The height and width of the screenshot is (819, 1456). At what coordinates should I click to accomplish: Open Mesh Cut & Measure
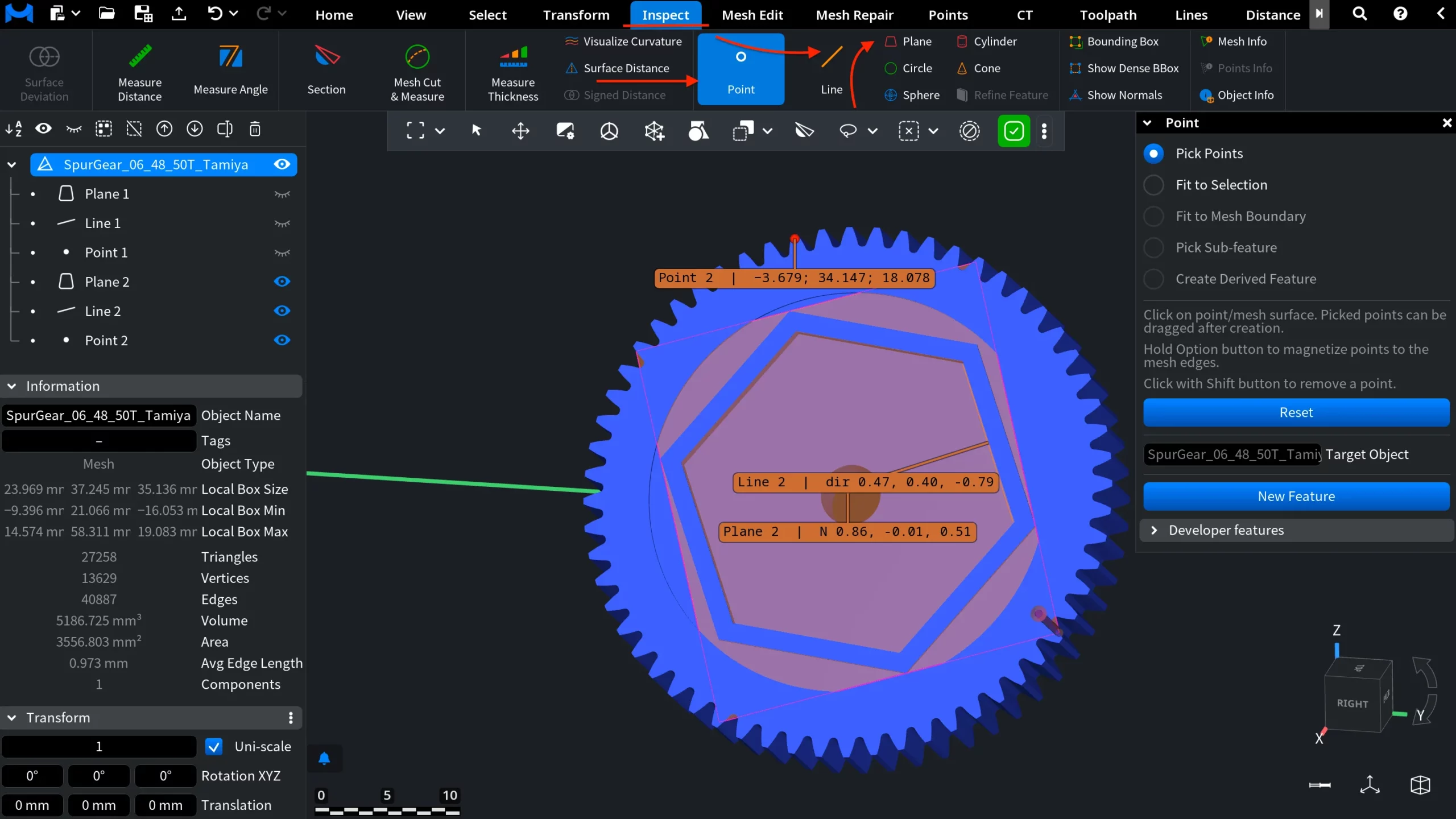pyautogui.click(x=417, y=70)
